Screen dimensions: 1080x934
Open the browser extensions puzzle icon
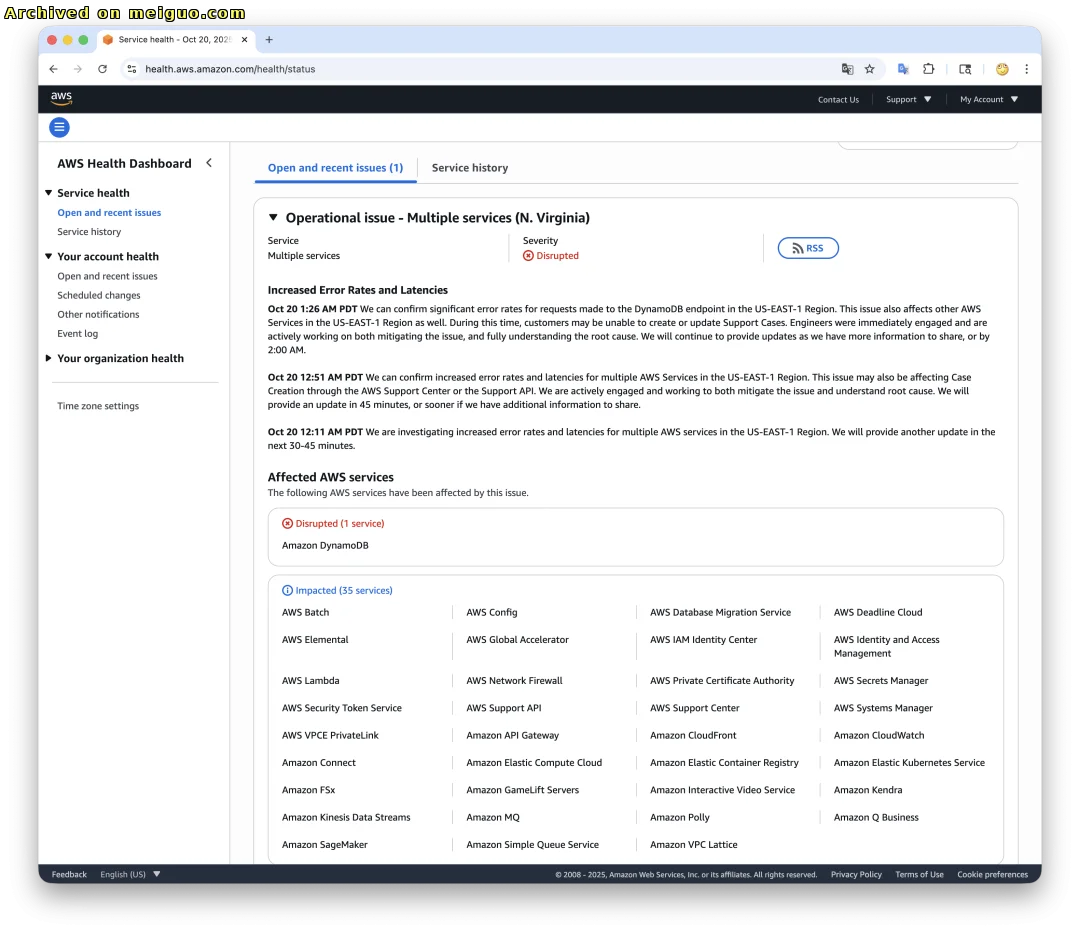929,69
